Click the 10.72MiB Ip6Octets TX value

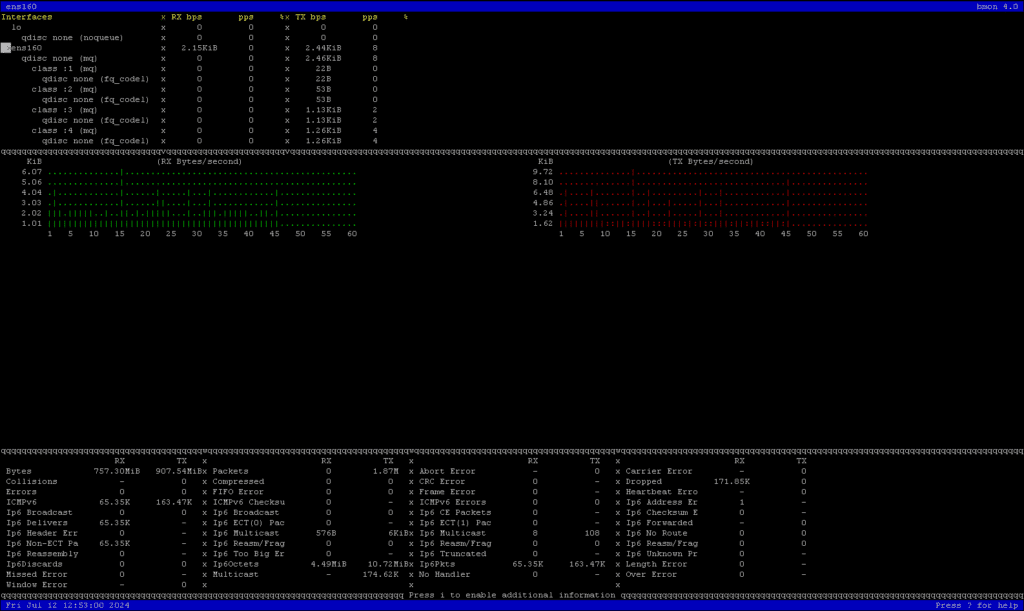388,565
